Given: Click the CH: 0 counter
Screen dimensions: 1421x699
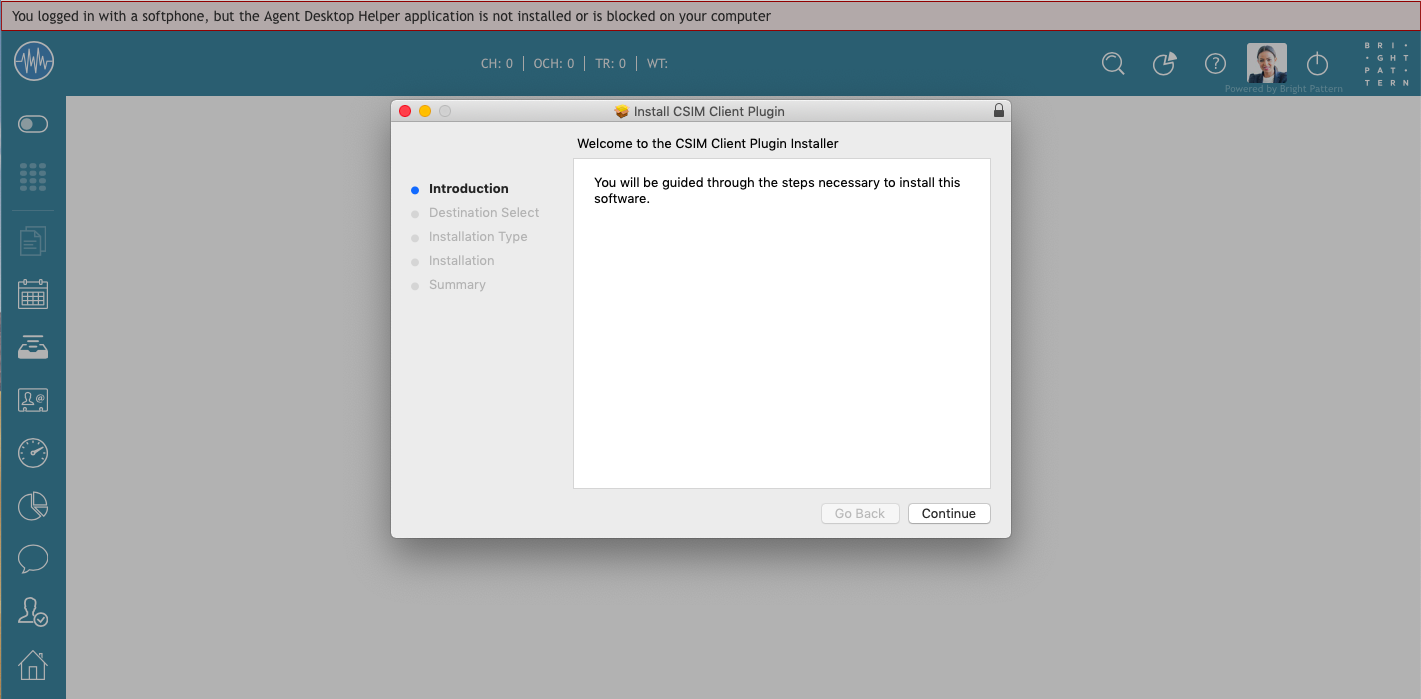Looking at the screenshot, I should coord(497,64).
